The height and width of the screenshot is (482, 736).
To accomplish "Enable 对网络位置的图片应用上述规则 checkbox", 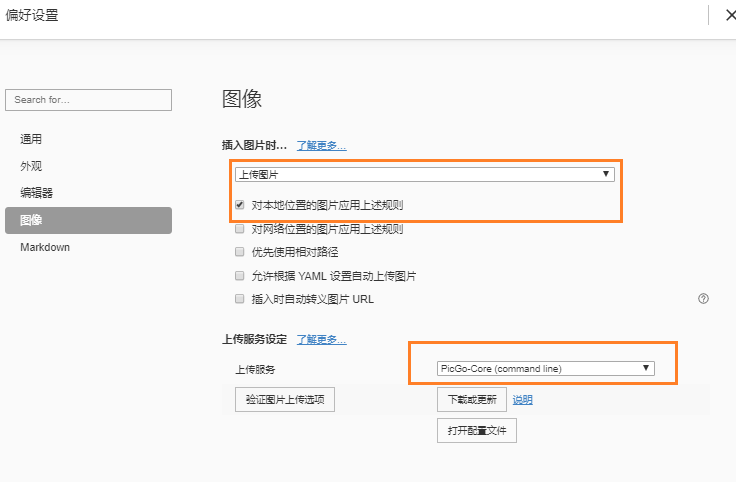I will click(239, 229).
